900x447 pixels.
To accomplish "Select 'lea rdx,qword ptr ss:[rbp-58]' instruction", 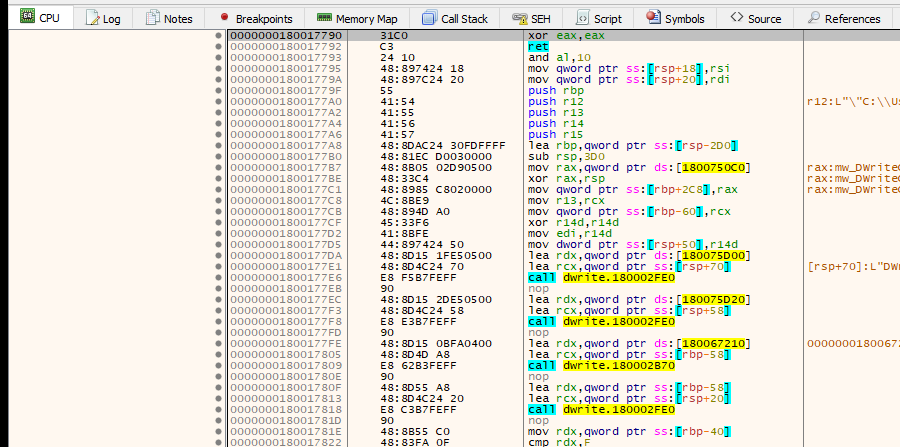I will pyautogui.click(x=629, y=388).
